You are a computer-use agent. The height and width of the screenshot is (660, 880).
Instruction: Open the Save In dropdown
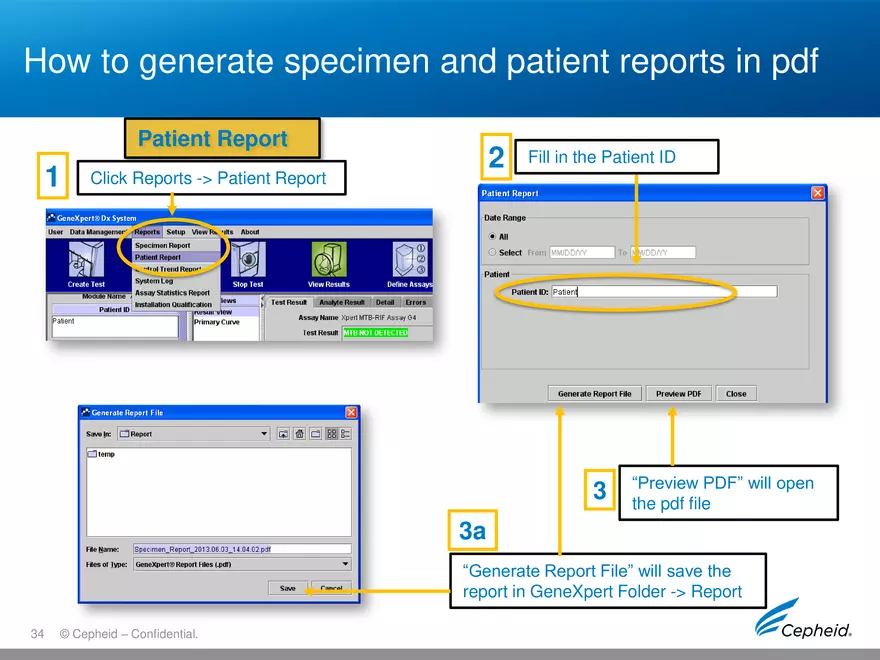[x=263, y=434]
